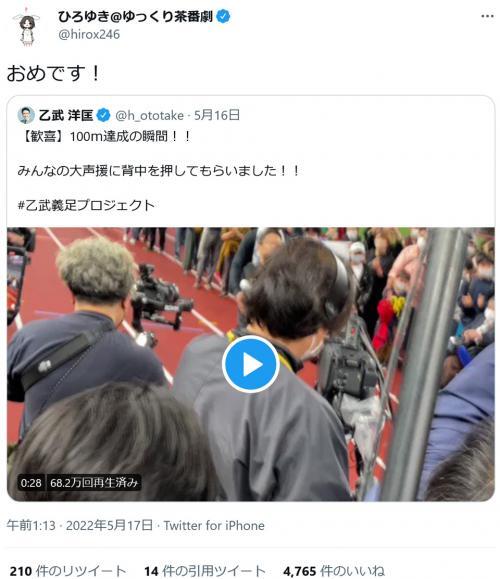Open the #乙武義足プロジェクト hashtag
The height and width of the screenshot is (579, 500).
(86, 205)
